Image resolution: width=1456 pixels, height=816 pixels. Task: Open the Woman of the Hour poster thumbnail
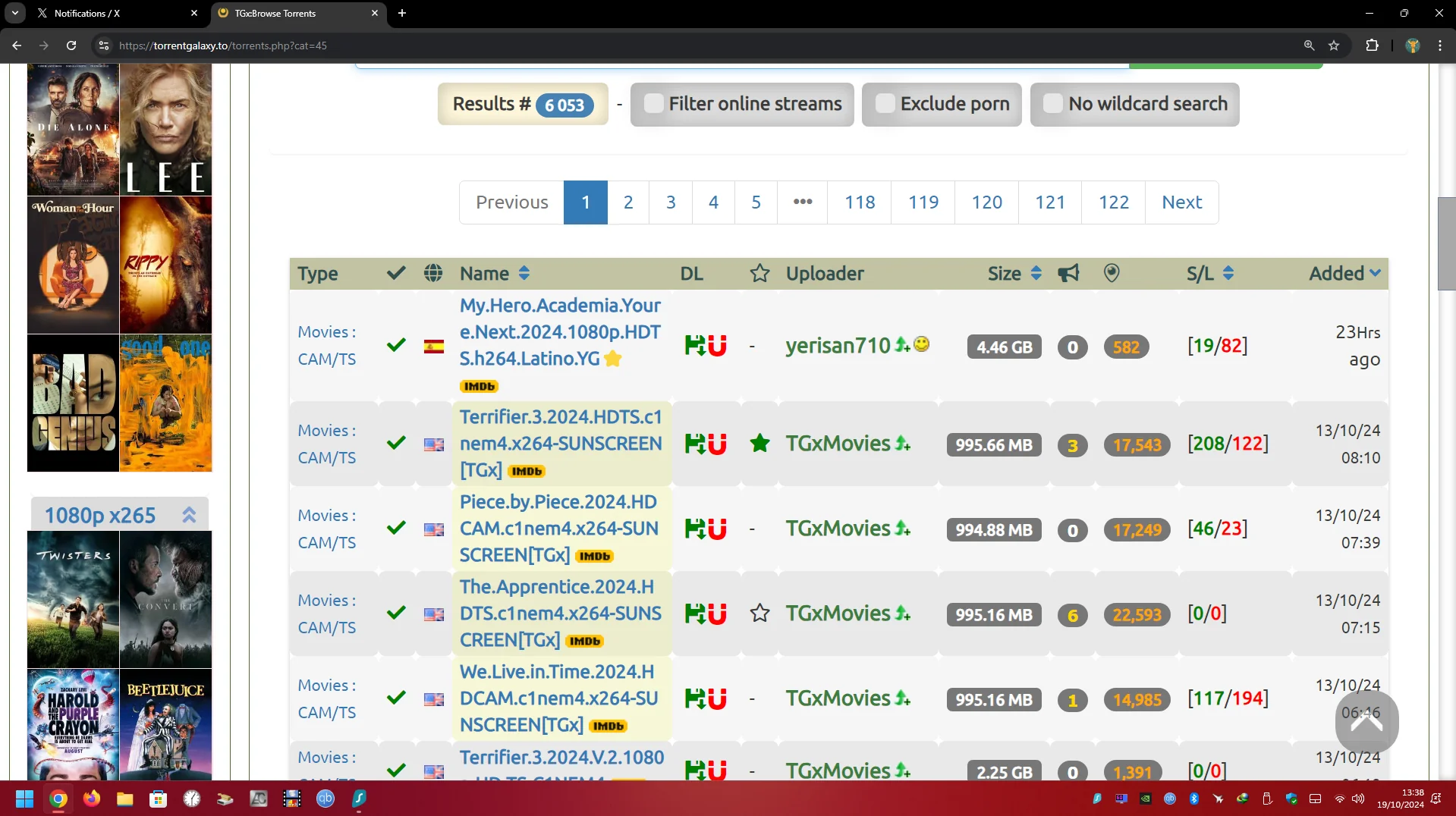73,265
